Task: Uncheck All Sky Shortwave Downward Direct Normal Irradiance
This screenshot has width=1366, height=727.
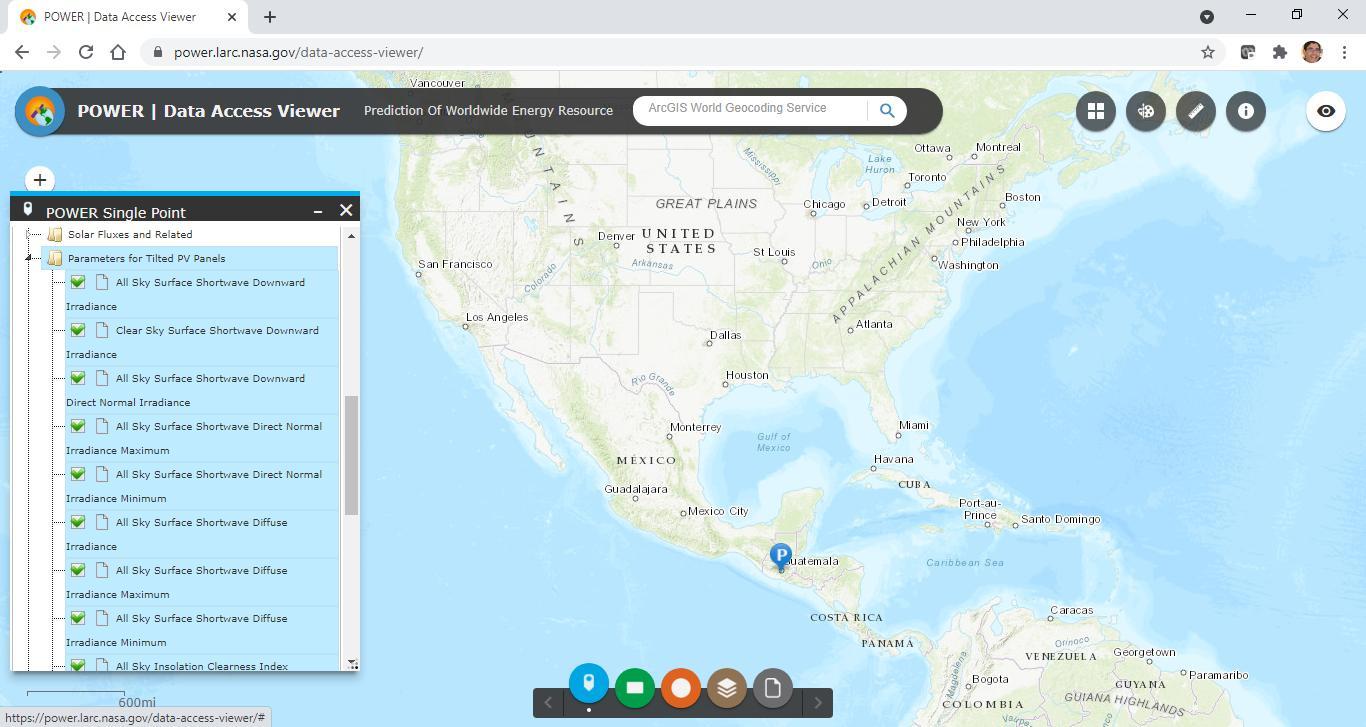Action: click(78, 378)
